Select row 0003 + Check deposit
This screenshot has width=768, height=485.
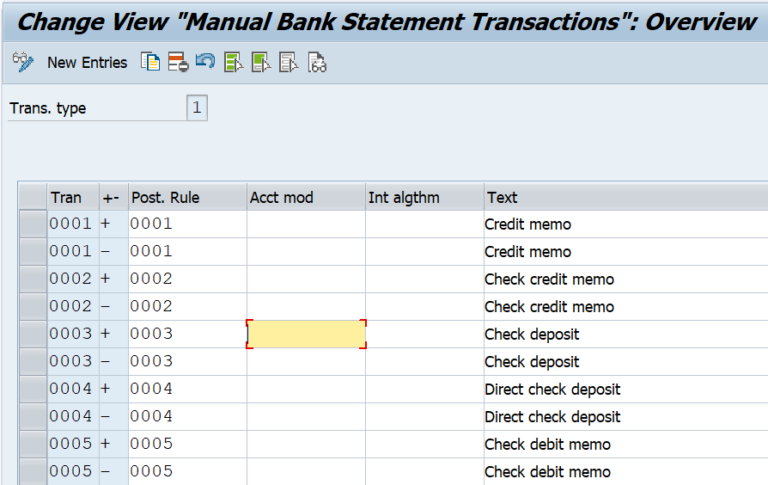point(33,334)
